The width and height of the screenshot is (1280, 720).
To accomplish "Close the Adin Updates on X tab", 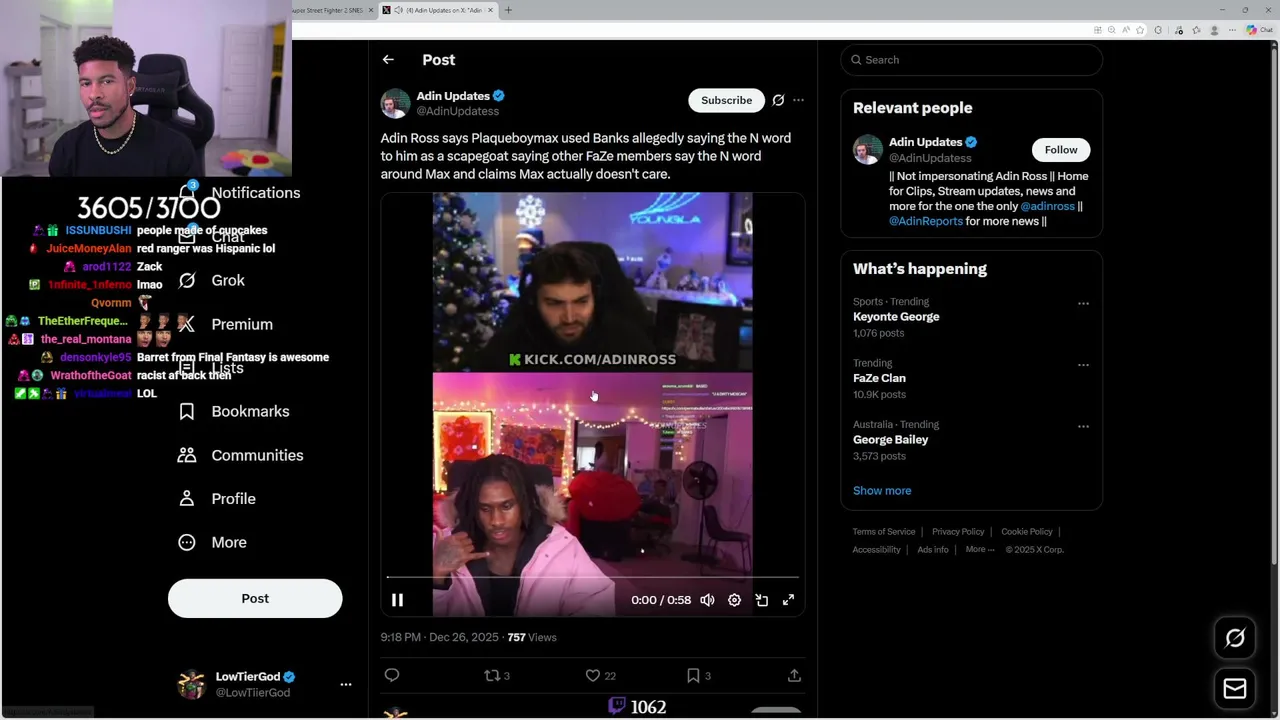I will click(490, 10).
